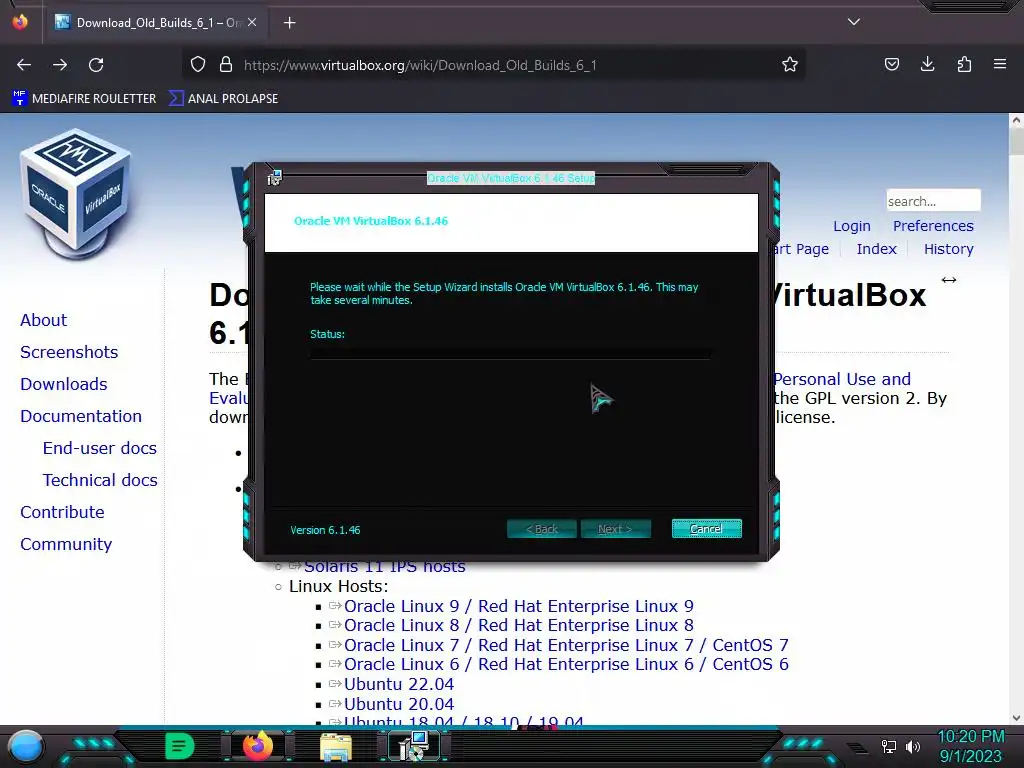Click the setup dialog title bar icon
The height and width of the screenshot is (768, 1024).
274,178
